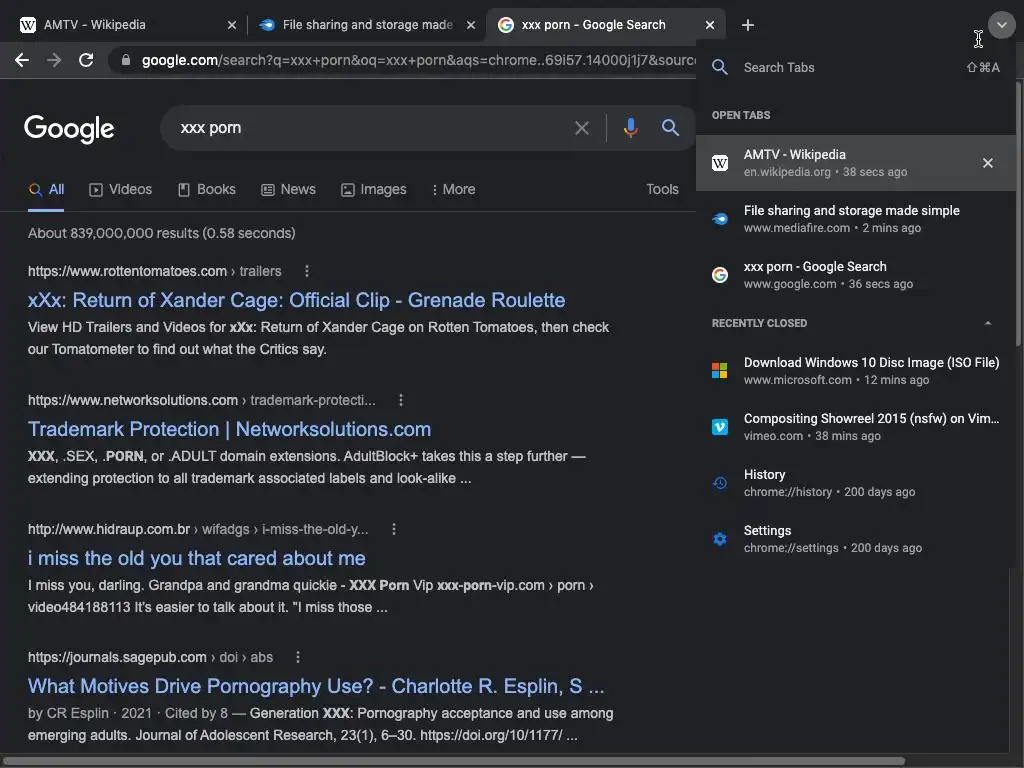Click the site lock icon in address bar
Screen dimensions: 1024x768
126,60
